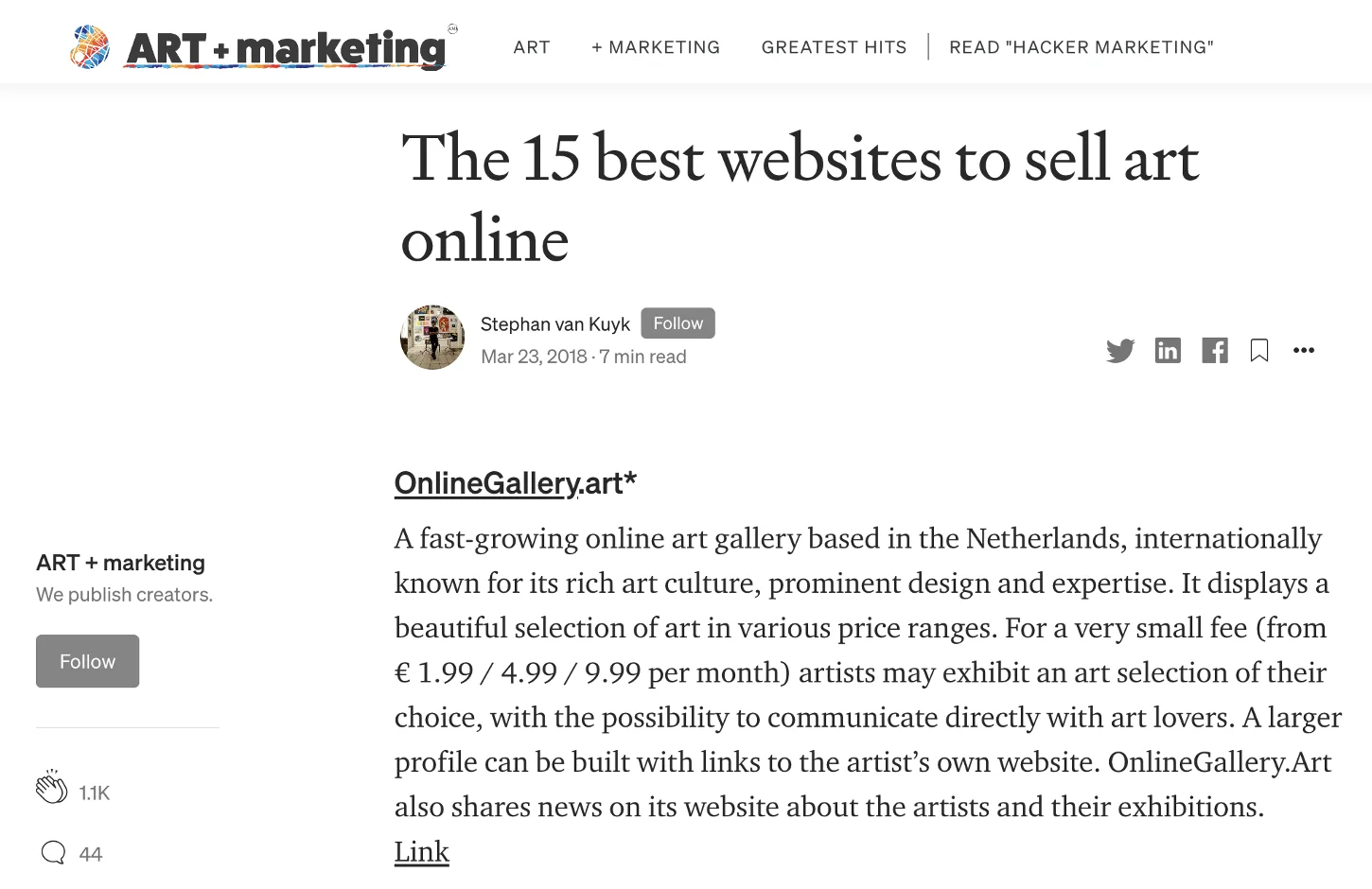Clap for this article
The height and width of the screenshot is (889, 1372).
tap(51, 787)
